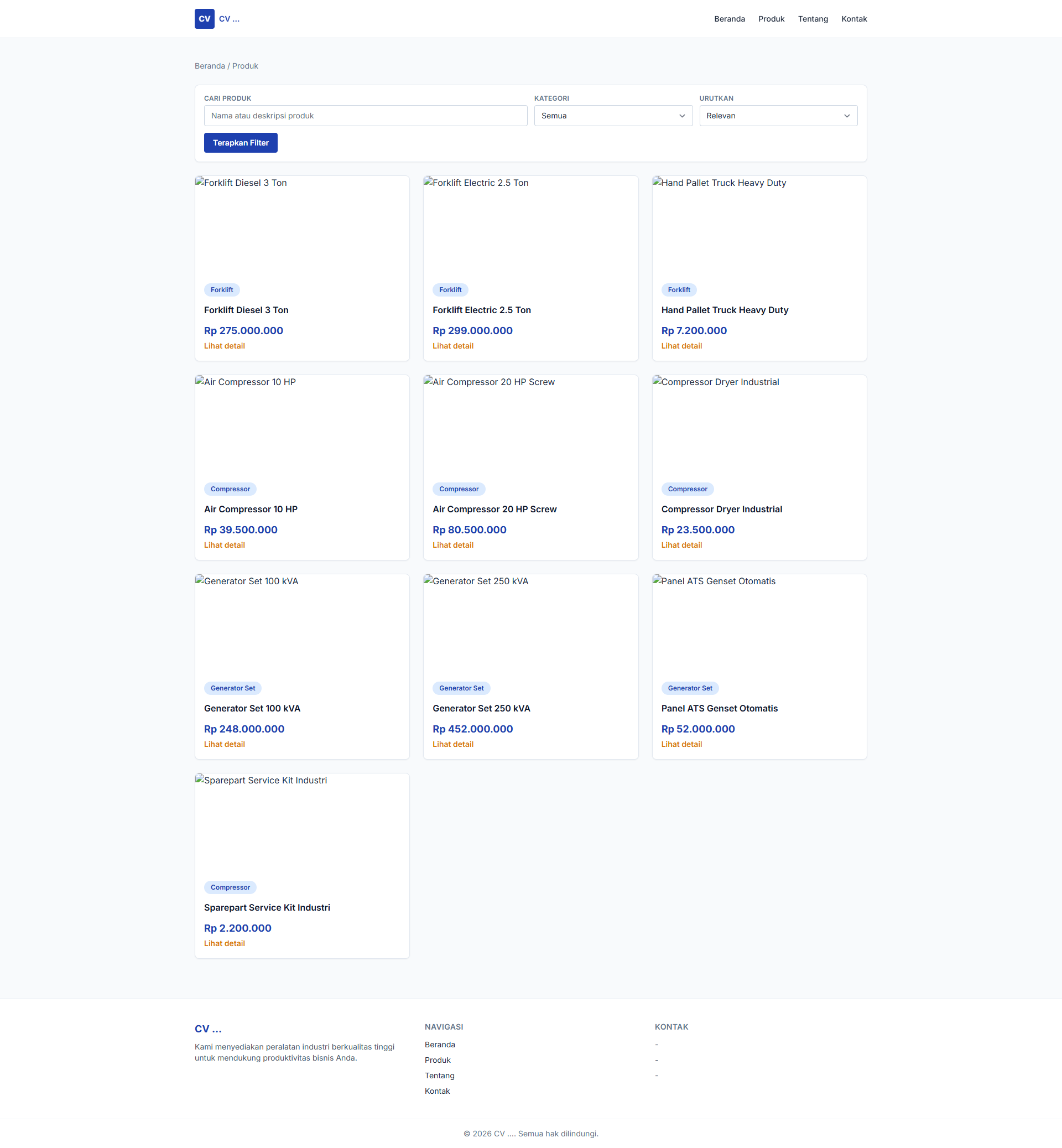
Task: Open the Kategori dropdown
Action: [613, 116]
